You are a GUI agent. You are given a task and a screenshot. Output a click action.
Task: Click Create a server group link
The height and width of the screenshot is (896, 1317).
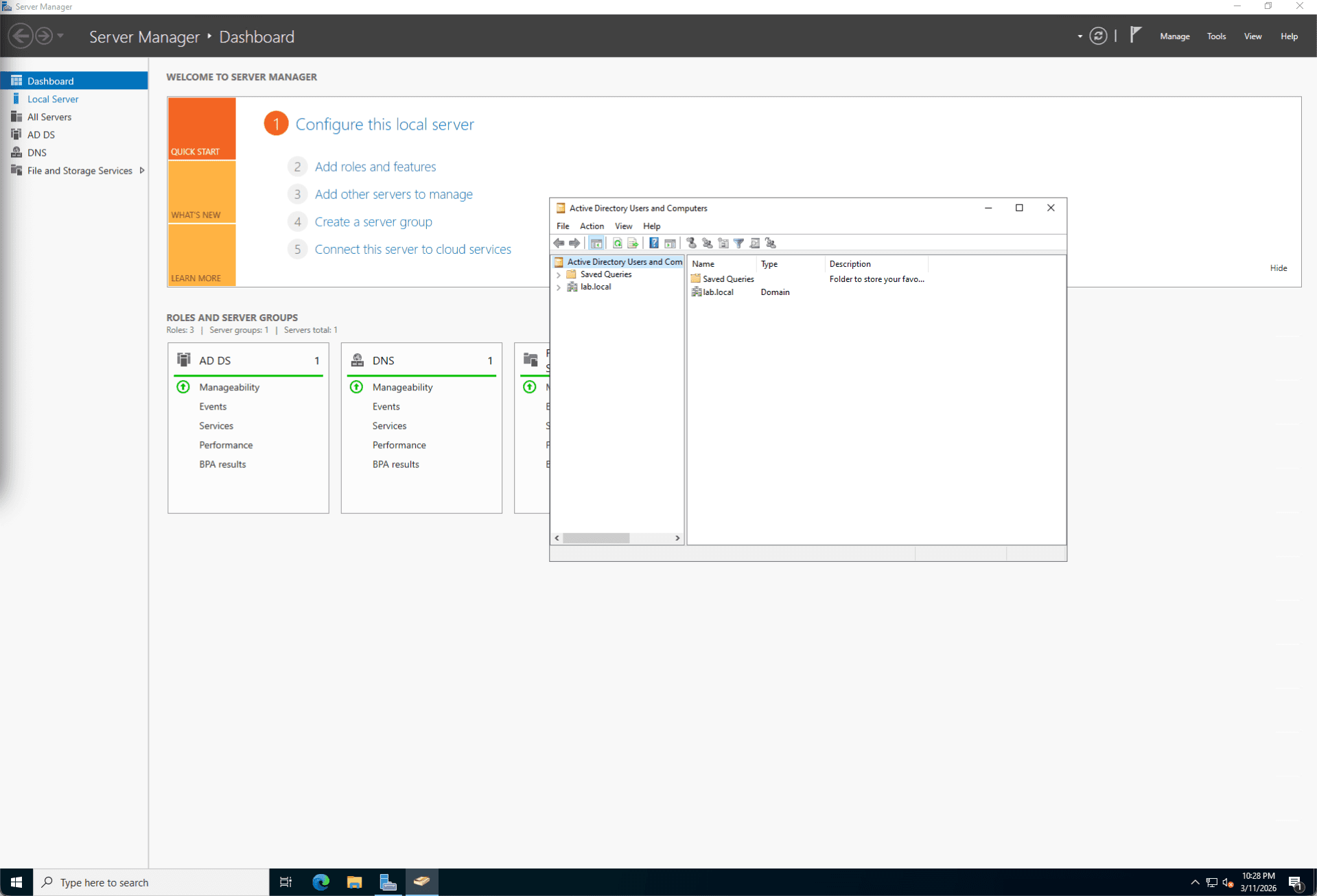coord(373,222)
